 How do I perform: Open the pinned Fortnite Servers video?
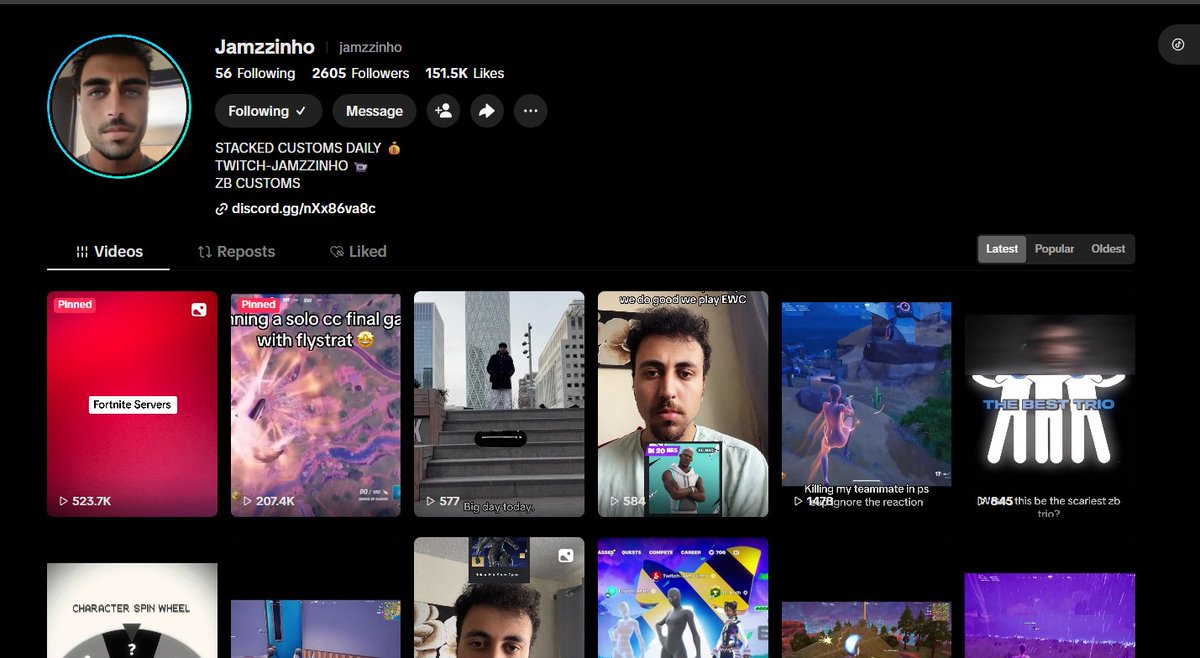pos(132,404)
